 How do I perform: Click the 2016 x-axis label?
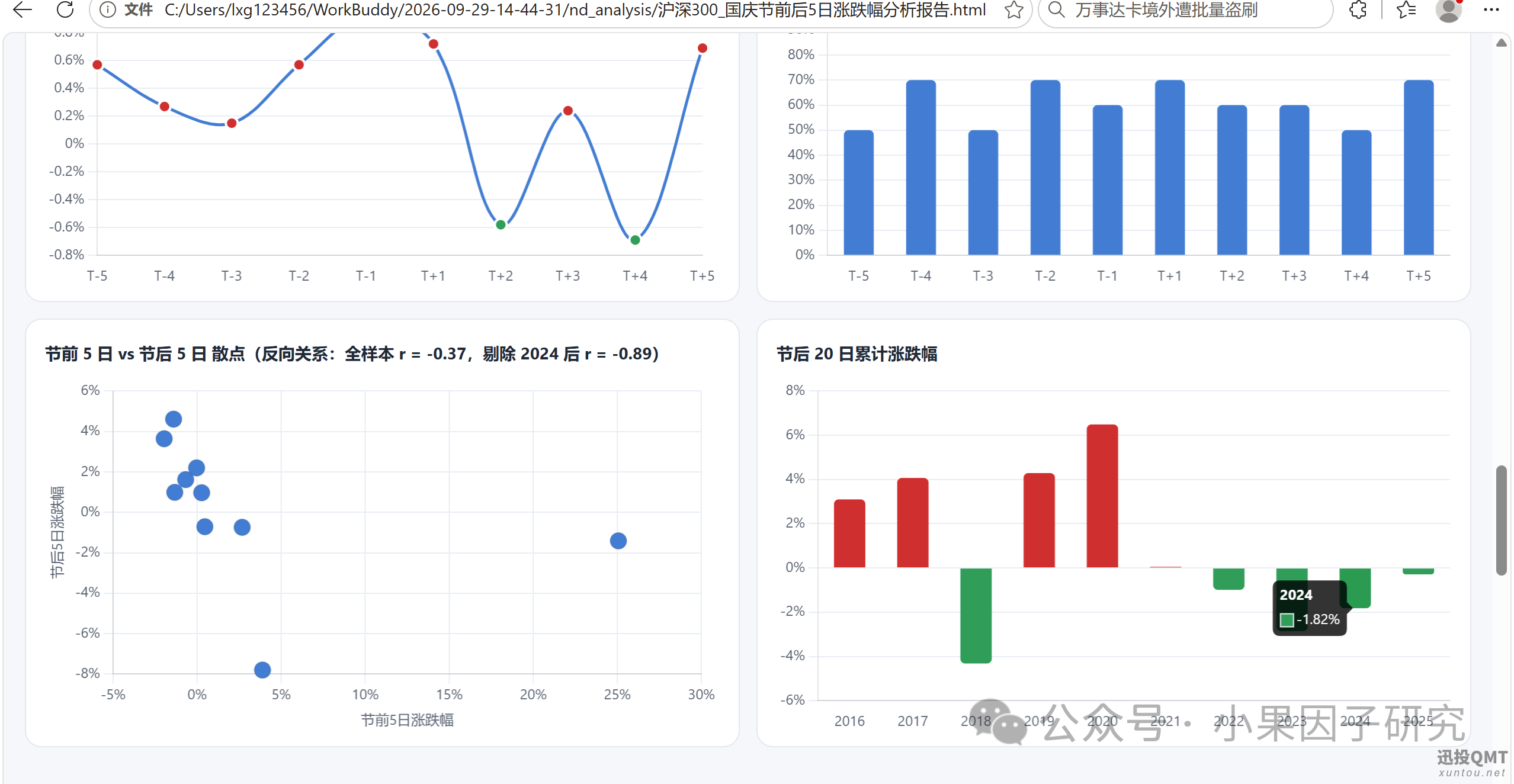pos(849,721)
